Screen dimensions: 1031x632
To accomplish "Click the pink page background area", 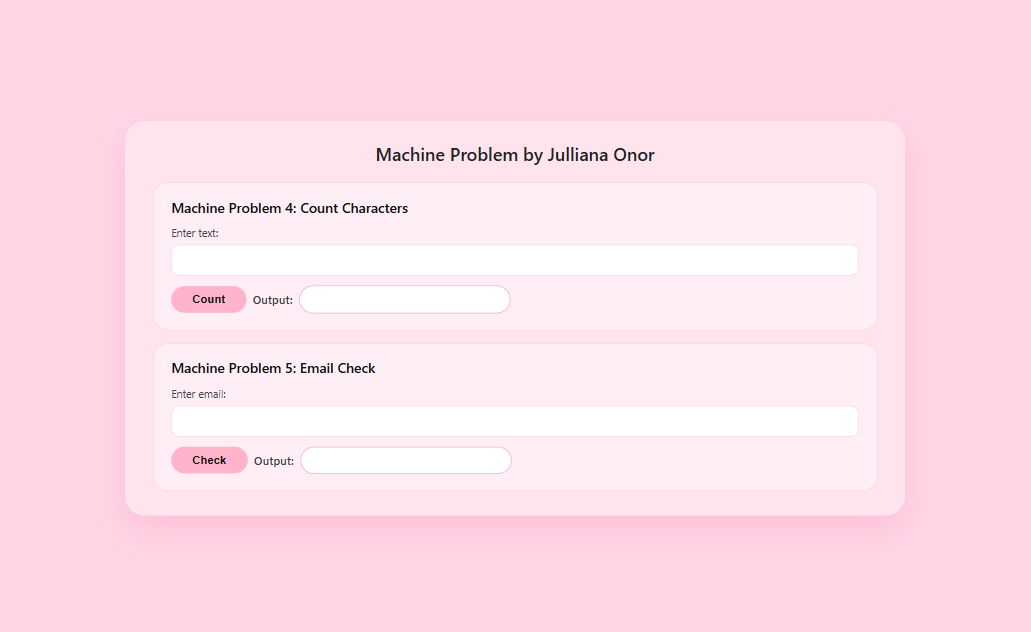I will click(x=515, y=580).
